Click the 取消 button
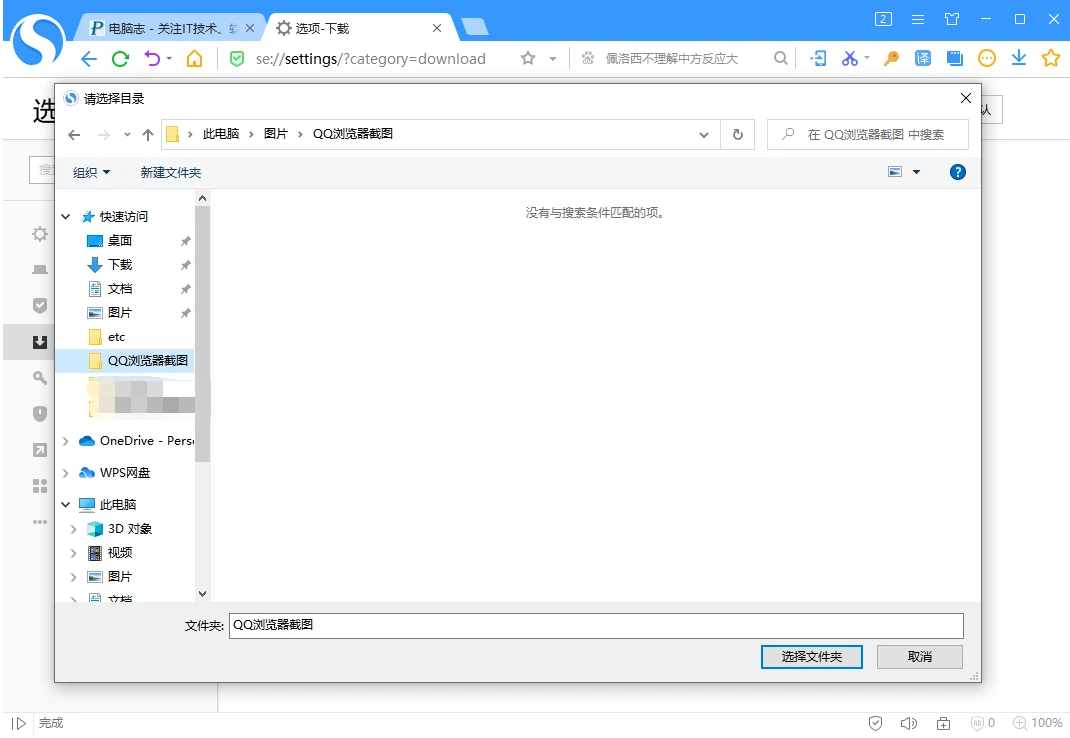Viewport: 1070px width, 738px height. coord(919,657)
